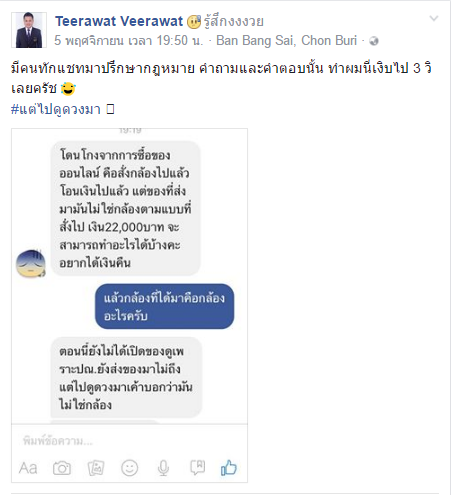Open the photo gallery icon in chat
451x495 pixels.
point(96,468)
